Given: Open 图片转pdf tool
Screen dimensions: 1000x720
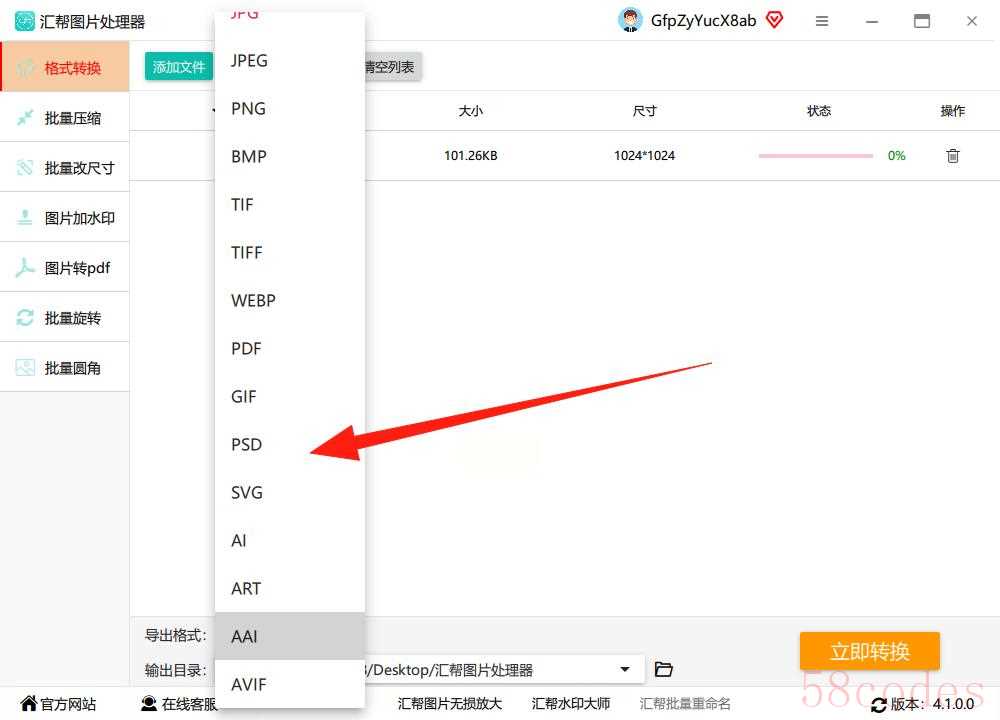Looking at the screenshot, I should (x=64, y=268).
